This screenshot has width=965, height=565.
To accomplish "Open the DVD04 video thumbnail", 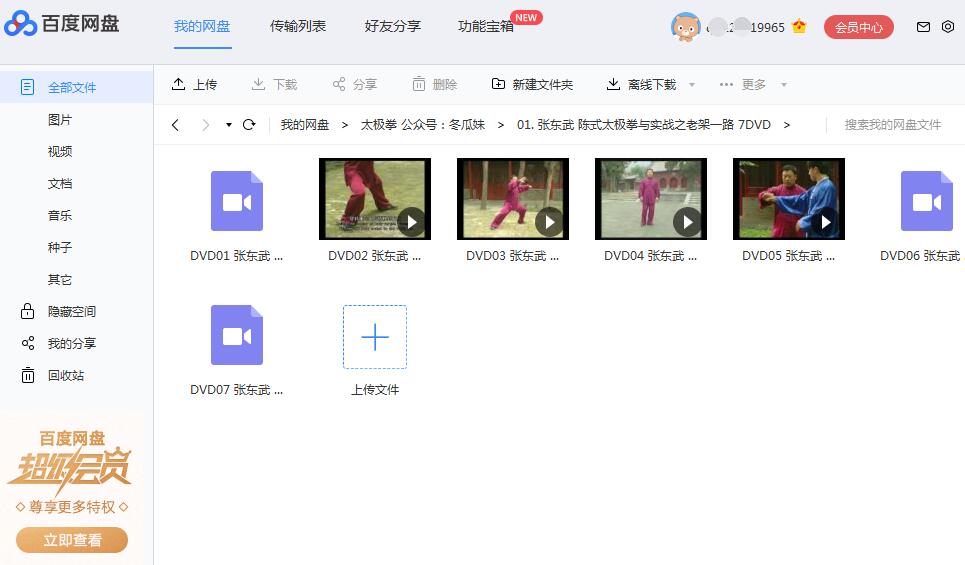I will point(651,199).
